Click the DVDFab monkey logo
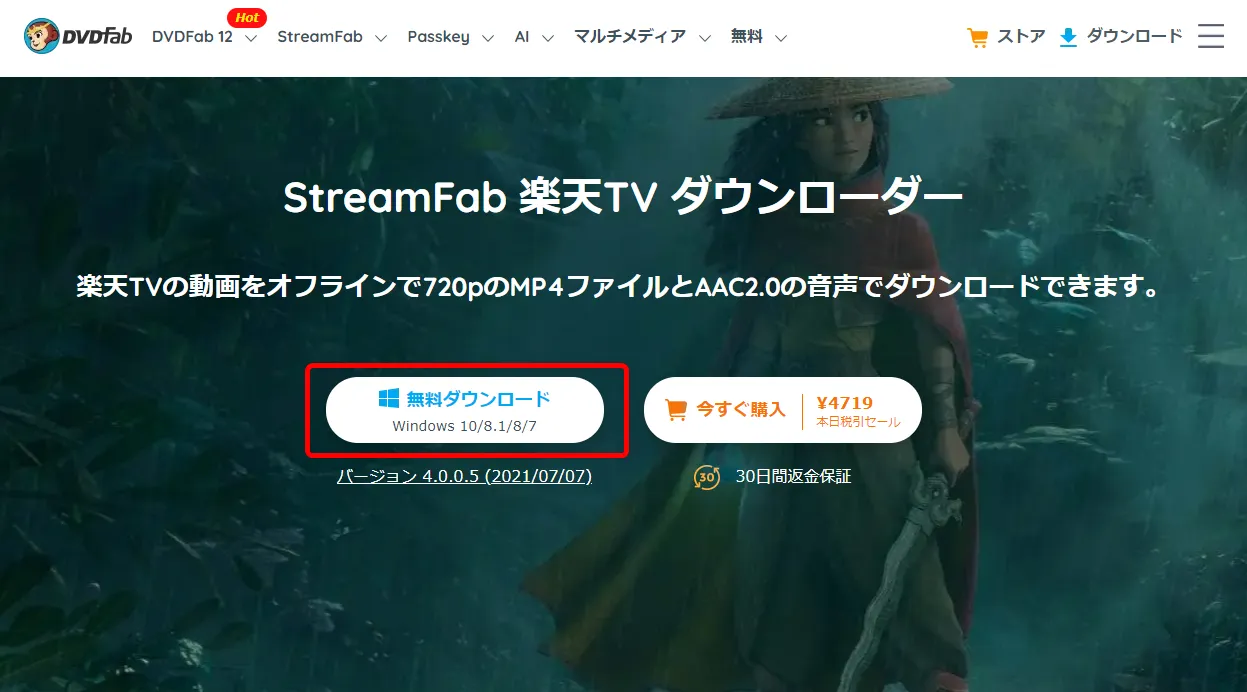The image size is (1247, 692). [x=77, y=36]
